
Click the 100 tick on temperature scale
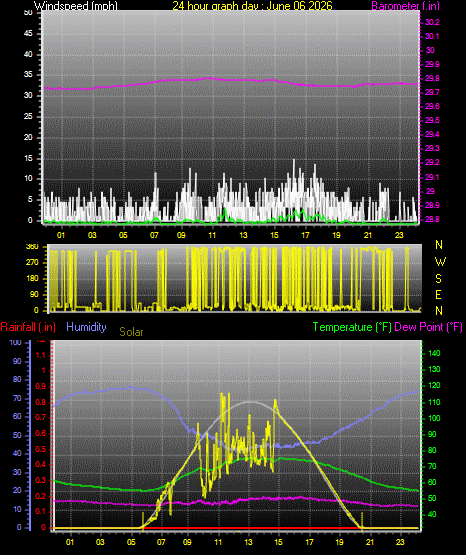tap(434, 418)
